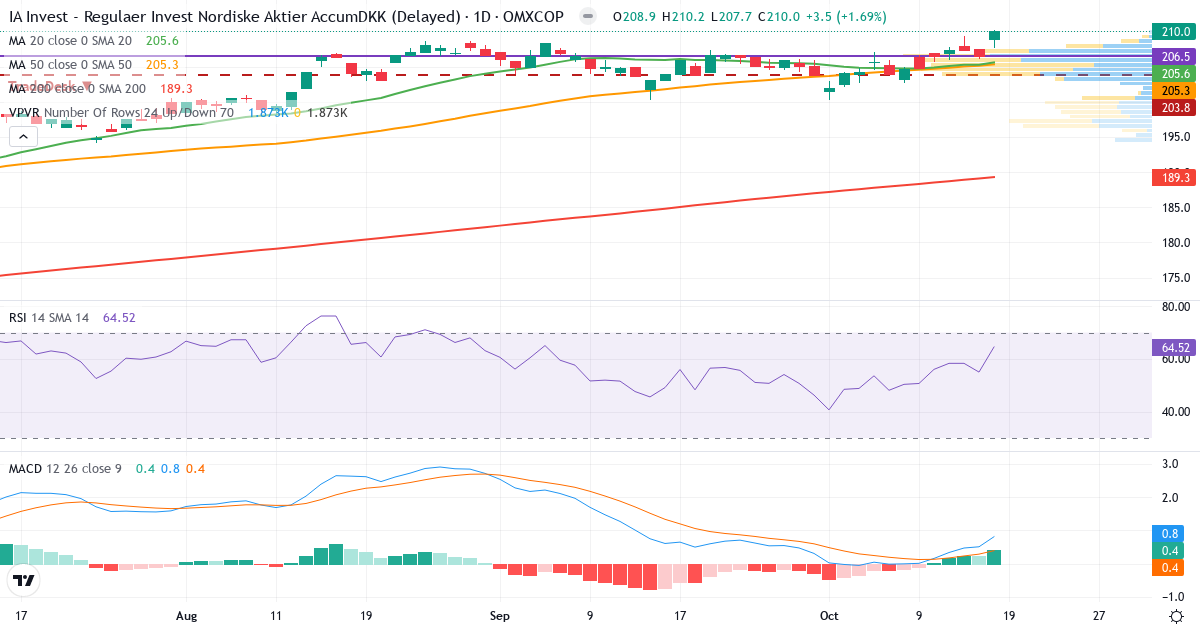Click the Oct label on the time axis
This screenshot has height=630, width=1200.
pyautogui.click(x=829, y=617)
